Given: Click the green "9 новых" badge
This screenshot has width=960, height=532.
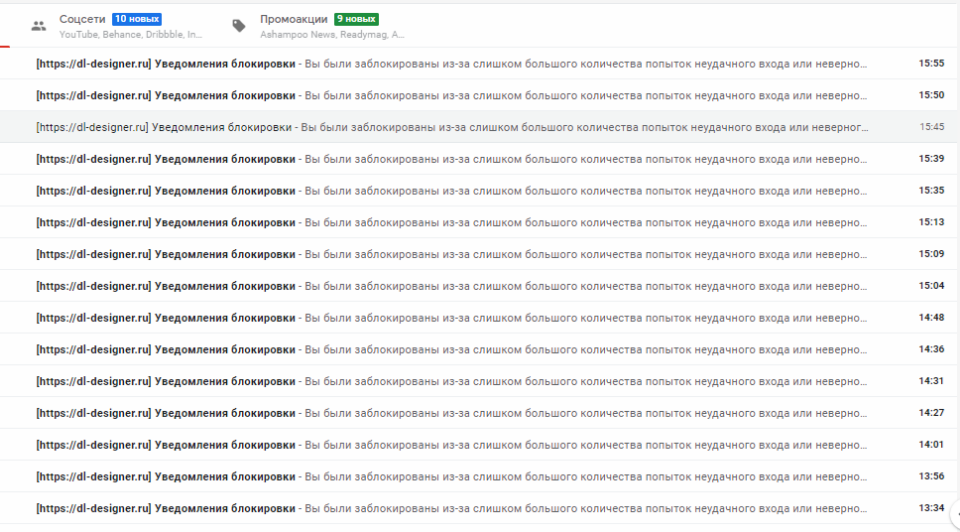Looking at the screenshot, I should [356, 19].
